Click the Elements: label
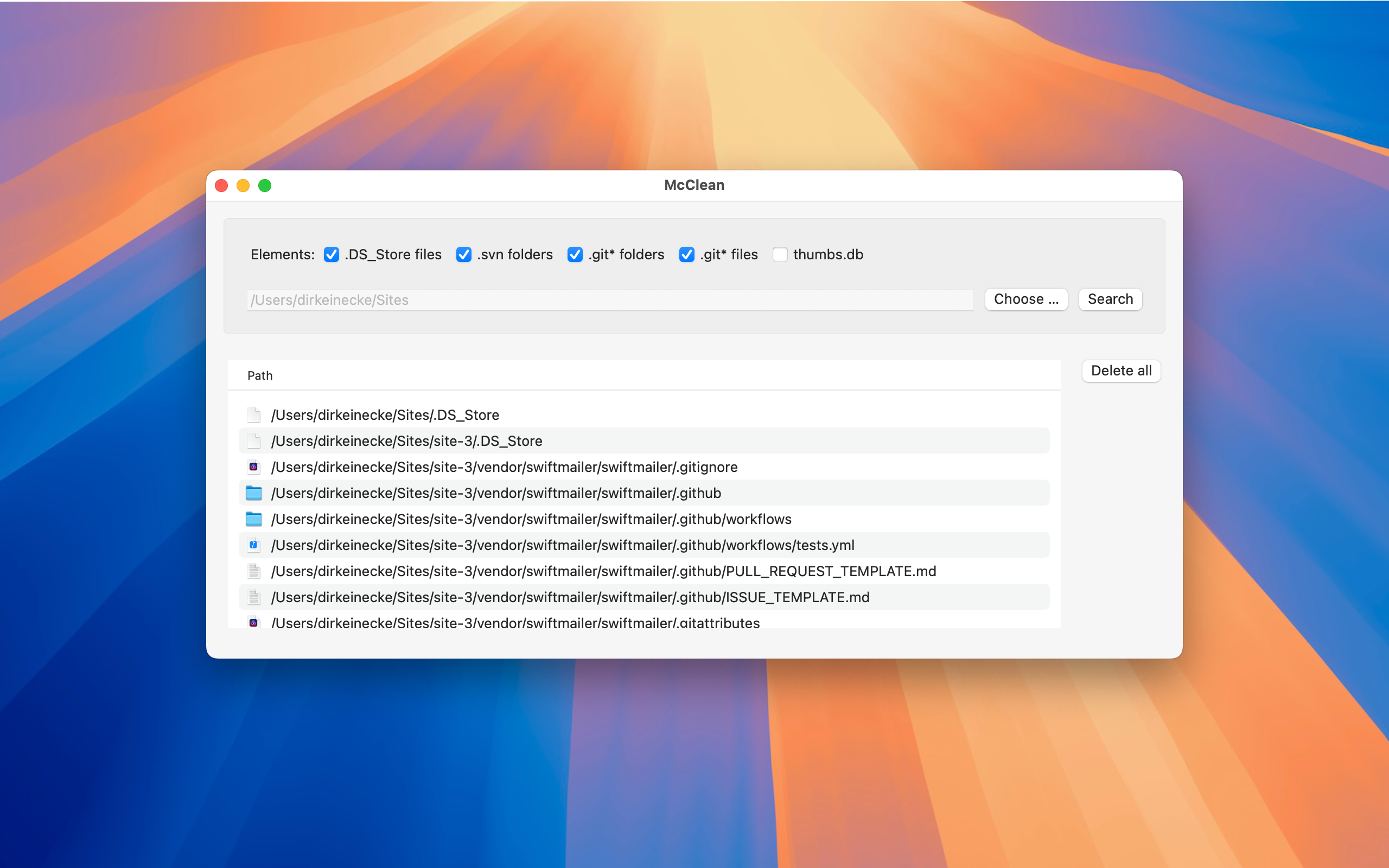 (282, 254)
